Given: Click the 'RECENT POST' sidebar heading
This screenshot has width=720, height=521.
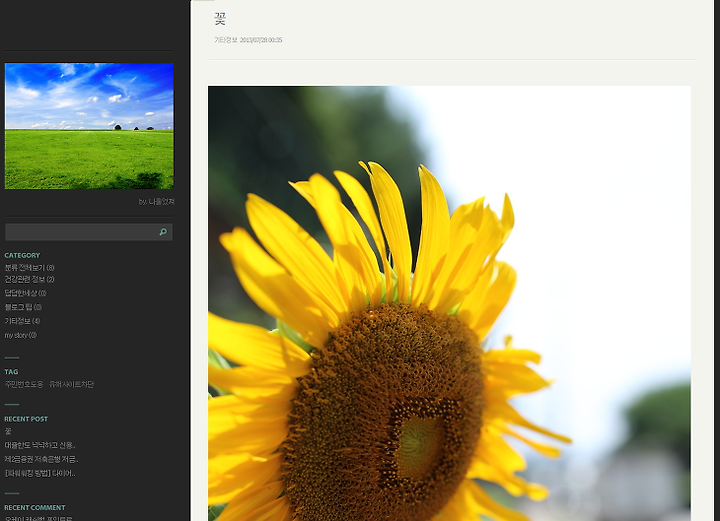Looking at the screenshot, I should pyautogui.click(x=26, y=419).
